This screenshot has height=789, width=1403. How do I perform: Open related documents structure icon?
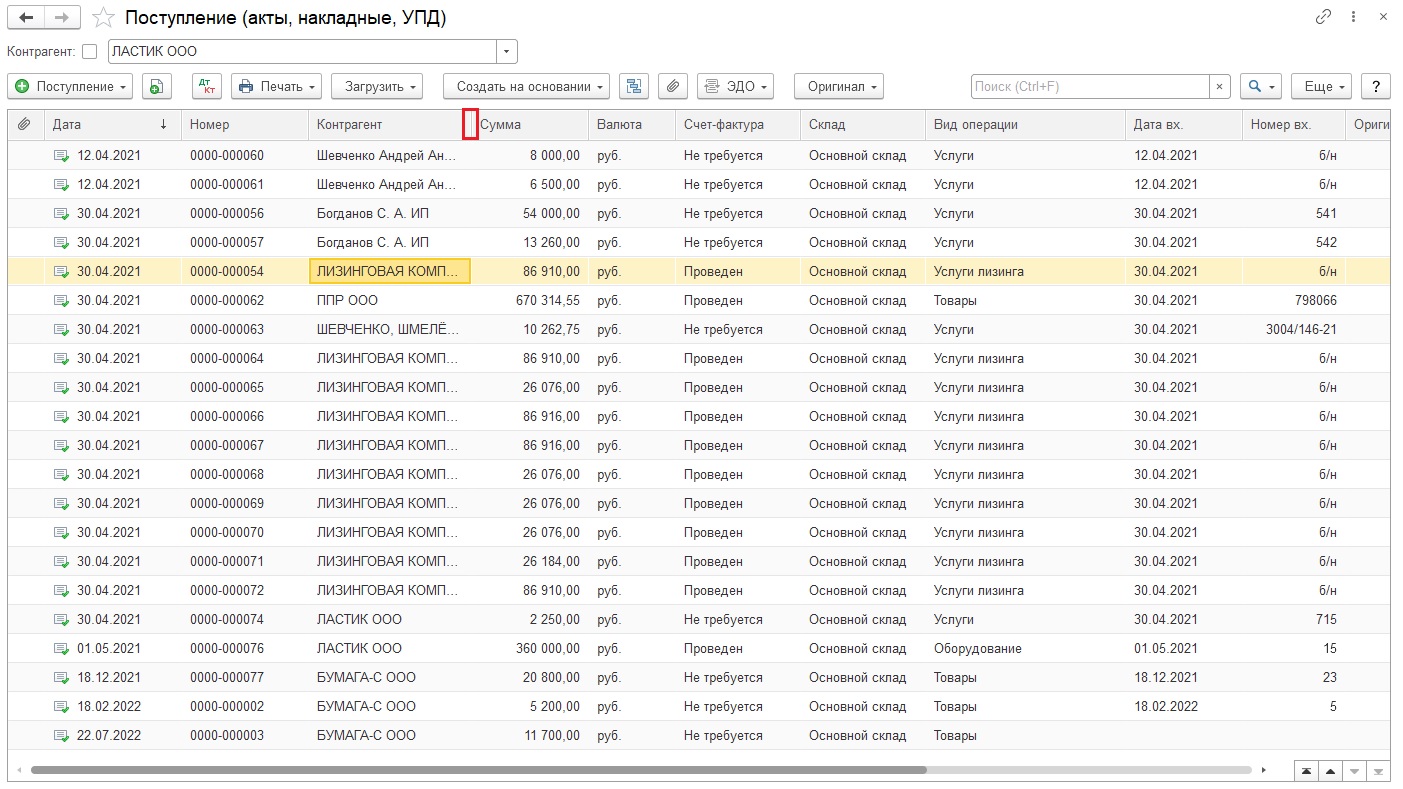pyautogui.click(x=634, y=87)
